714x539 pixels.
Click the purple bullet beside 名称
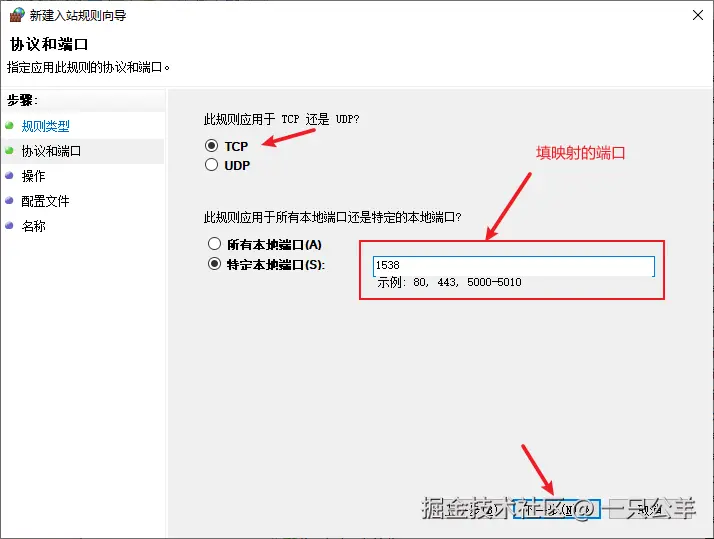9,225
